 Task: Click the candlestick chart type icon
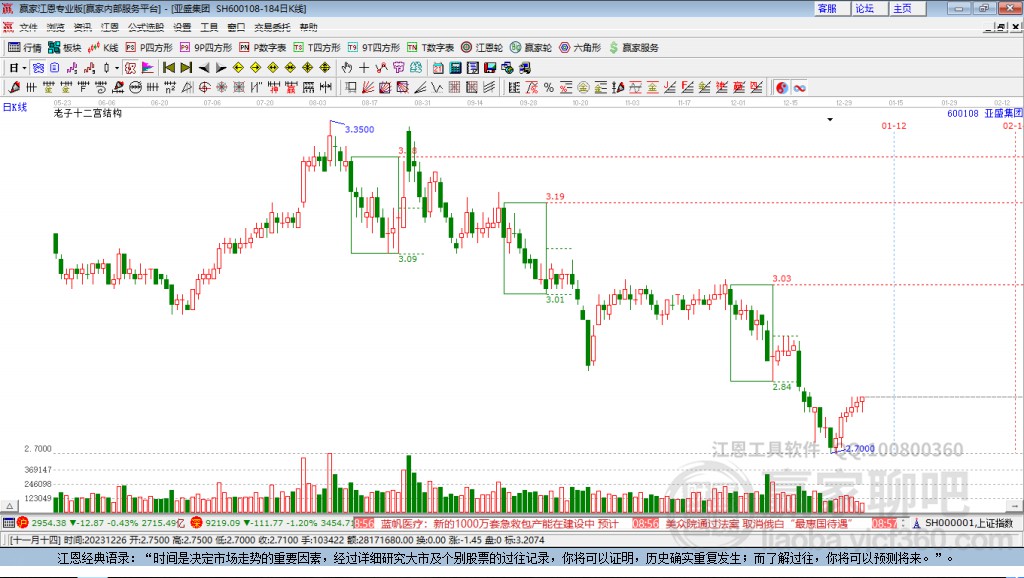106,68
